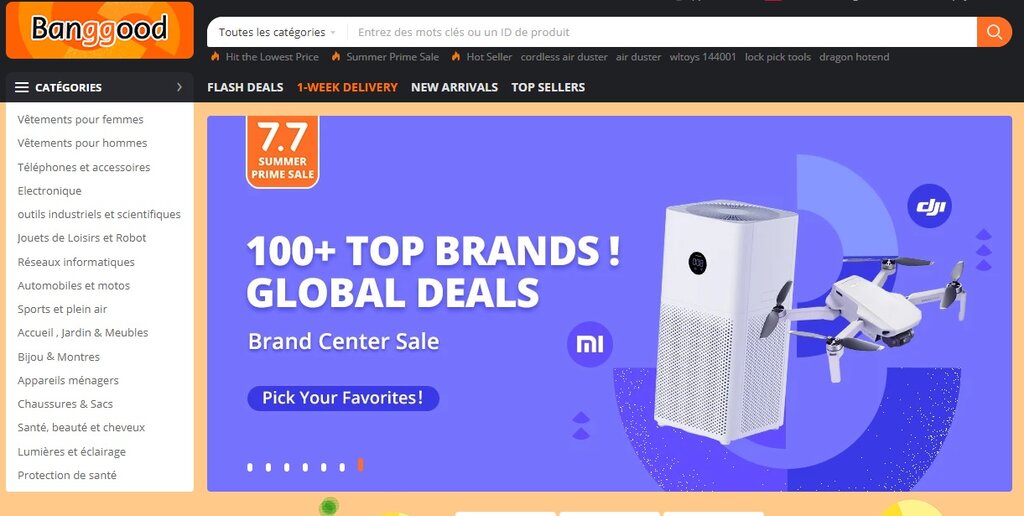Select the first carousel slide dot
The height and width of the screenshot is (516, 1024).
click(x=250, y=467)
